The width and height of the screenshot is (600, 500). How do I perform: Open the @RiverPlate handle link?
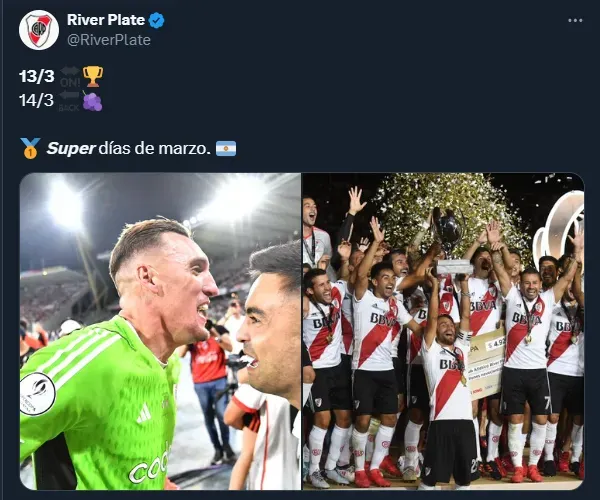pyautogui.click(x=109, y=40)
